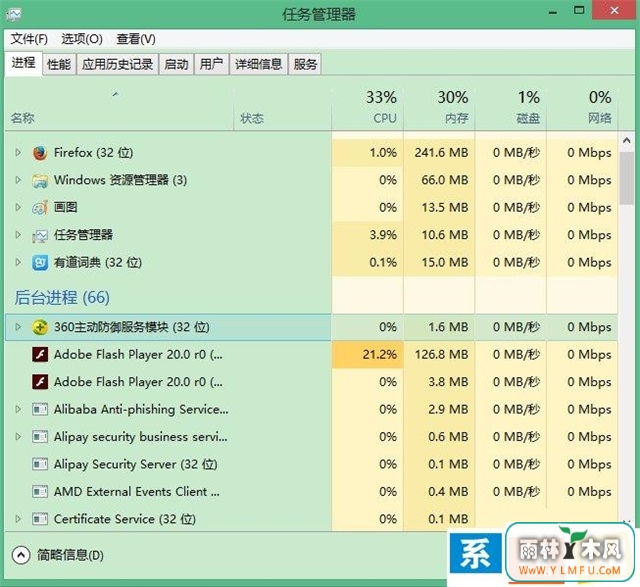Click the Alibaba Anti-phishing Service icon
Image resolution: width=640 pixels, height=587 pixels.
(40, 409)
